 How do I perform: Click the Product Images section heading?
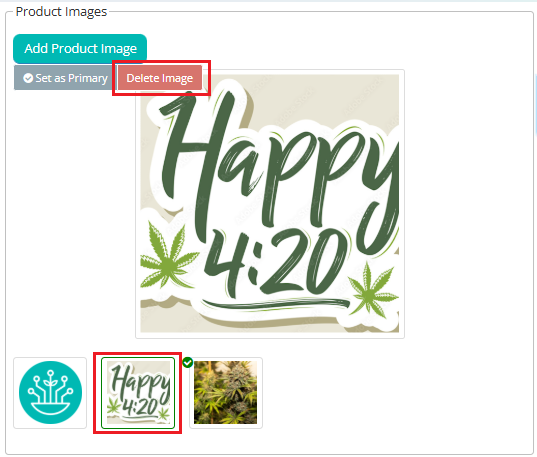pyautogui.click(x=61, y=12)
